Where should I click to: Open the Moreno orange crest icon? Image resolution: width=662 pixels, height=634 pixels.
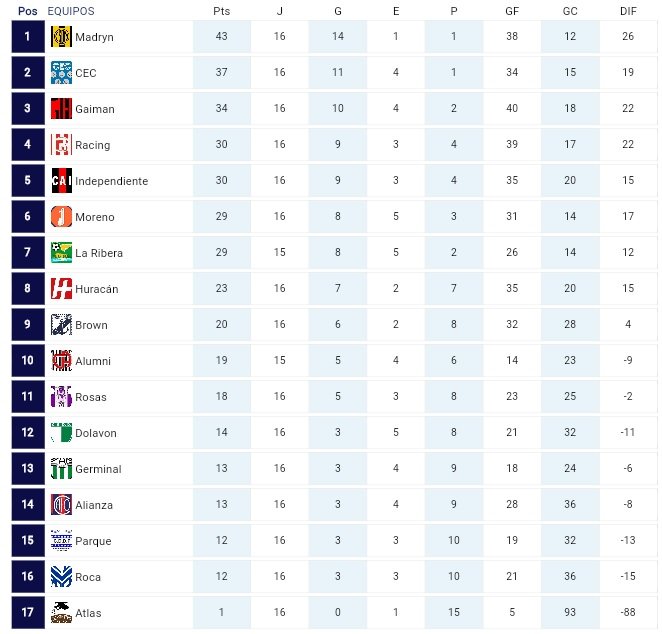pyautogui.click(x=61, y=217)
